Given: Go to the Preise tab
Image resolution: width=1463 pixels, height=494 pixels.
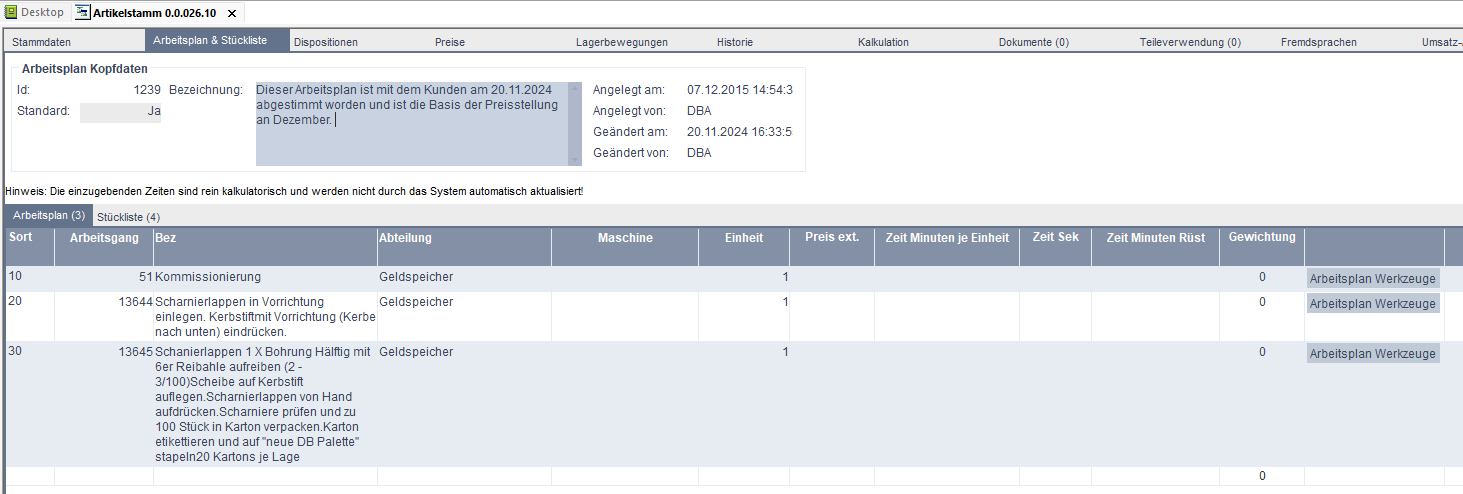Looking at the screenshot, I should [x=450, y=42].
